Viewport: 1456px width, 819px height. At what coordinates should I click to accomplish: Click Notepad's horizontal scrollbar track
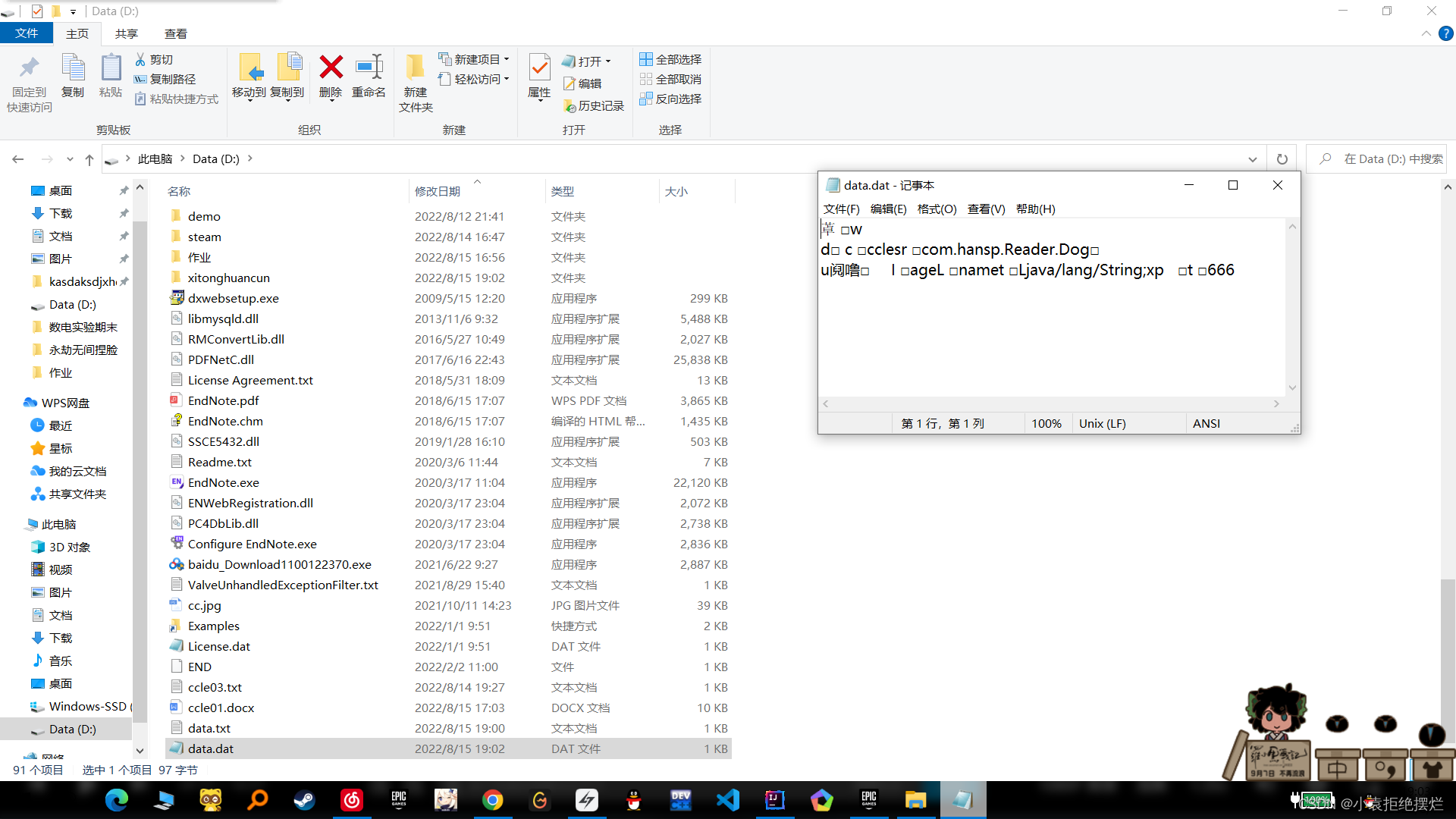(x=1050, y=404)
